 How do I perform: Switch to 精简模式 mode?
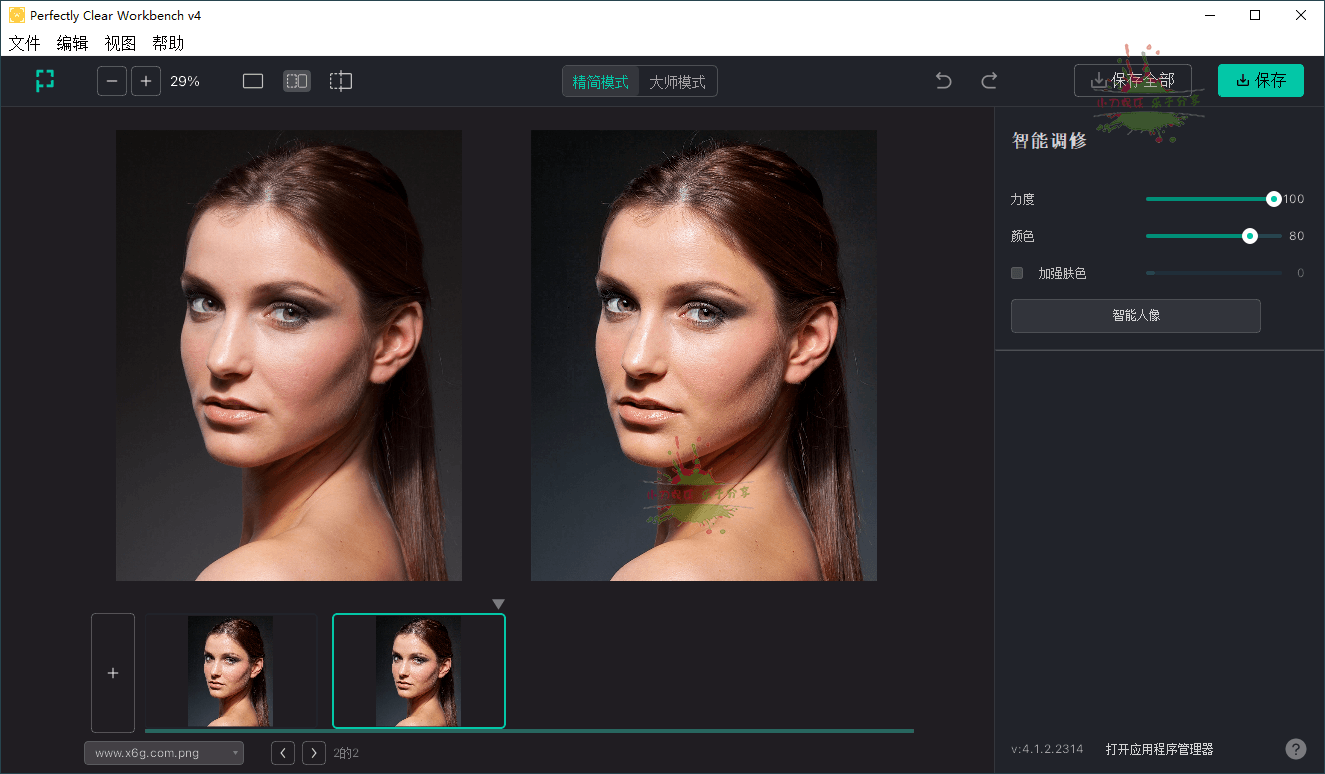601,82
